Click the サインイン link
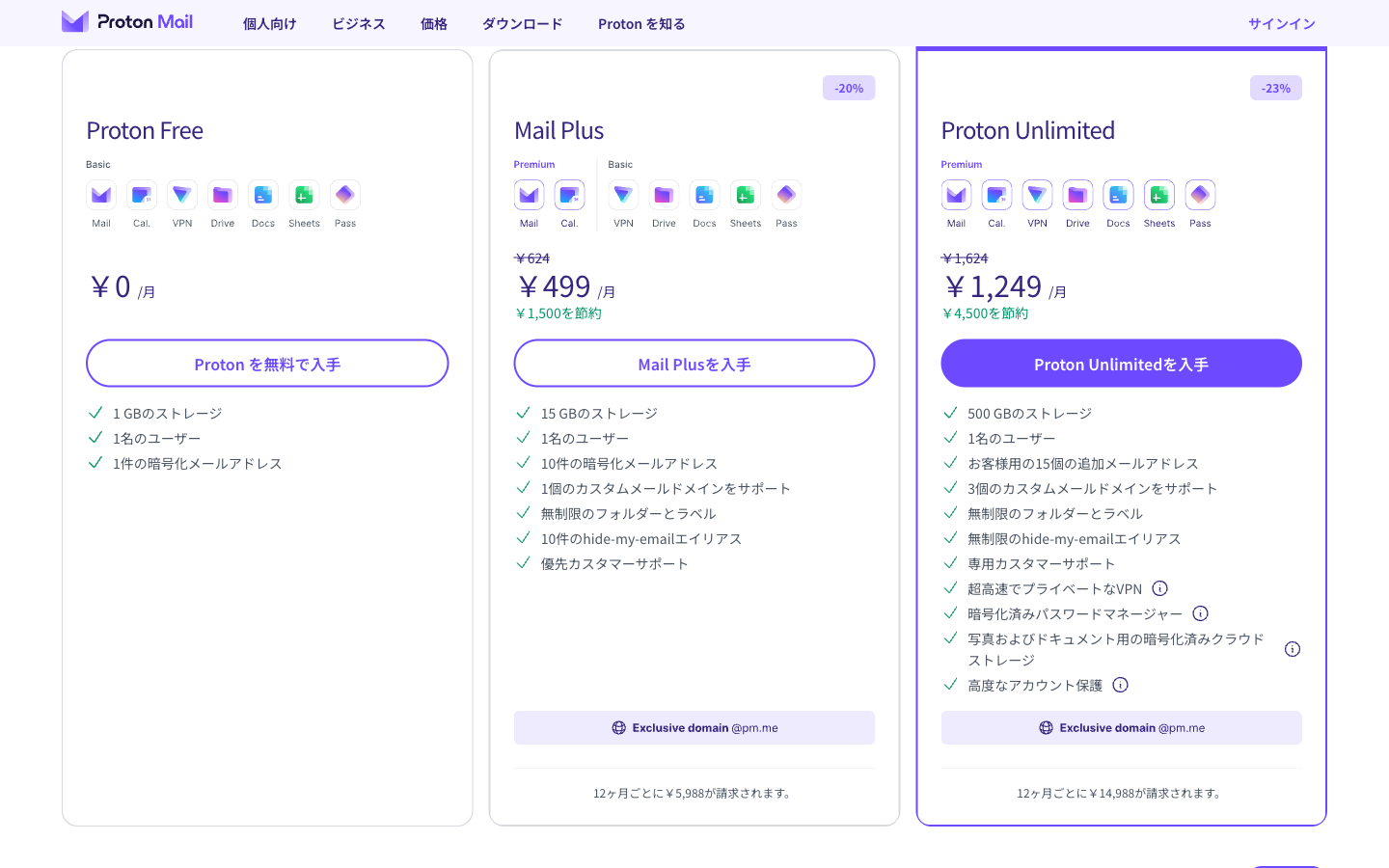The height and width of the screenshot is (868, 1389). (x=1282, y=23)
